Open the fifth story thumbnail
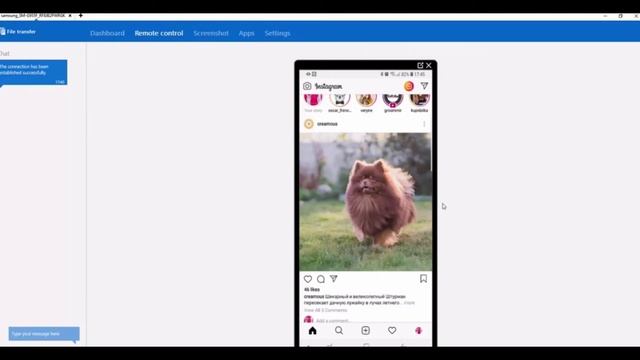 coord(419,103)
